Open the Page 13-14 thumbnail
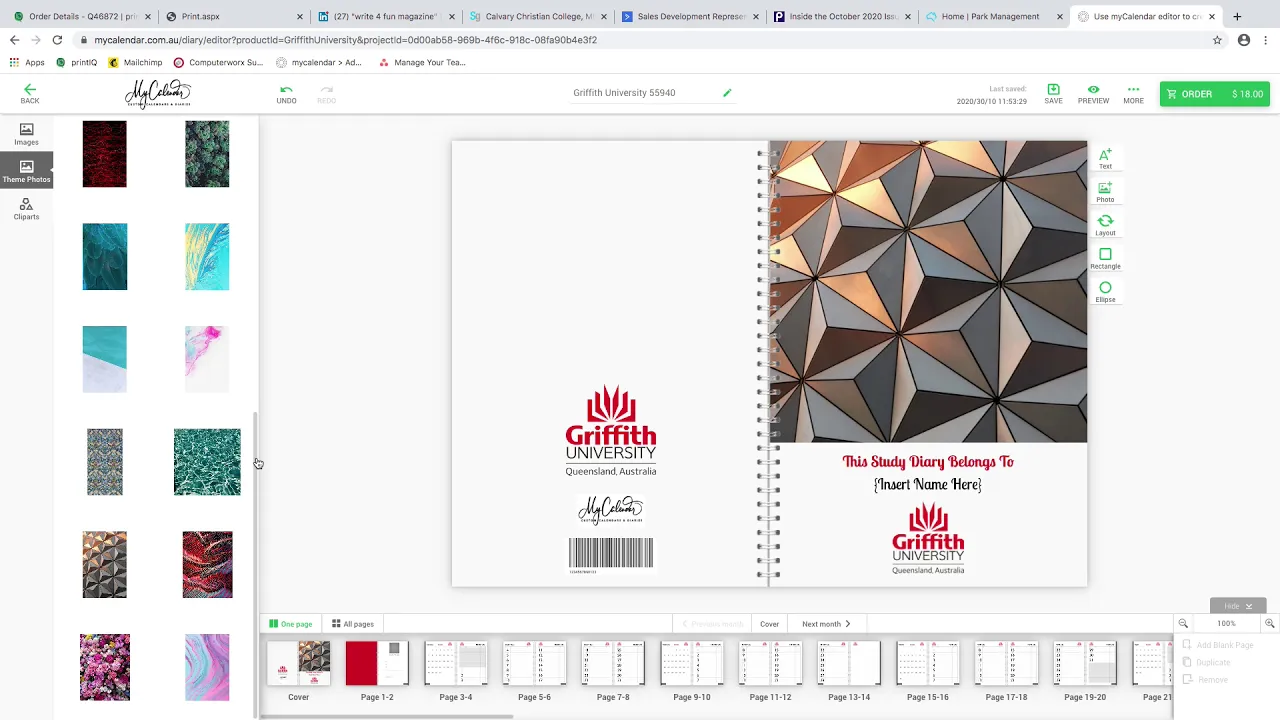This screenshot has width=1280, height=720. (x=849, y=664)
